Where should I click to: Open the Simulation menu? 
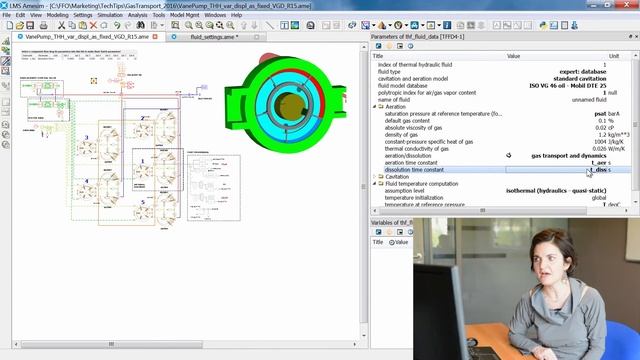tap(110, 15)
